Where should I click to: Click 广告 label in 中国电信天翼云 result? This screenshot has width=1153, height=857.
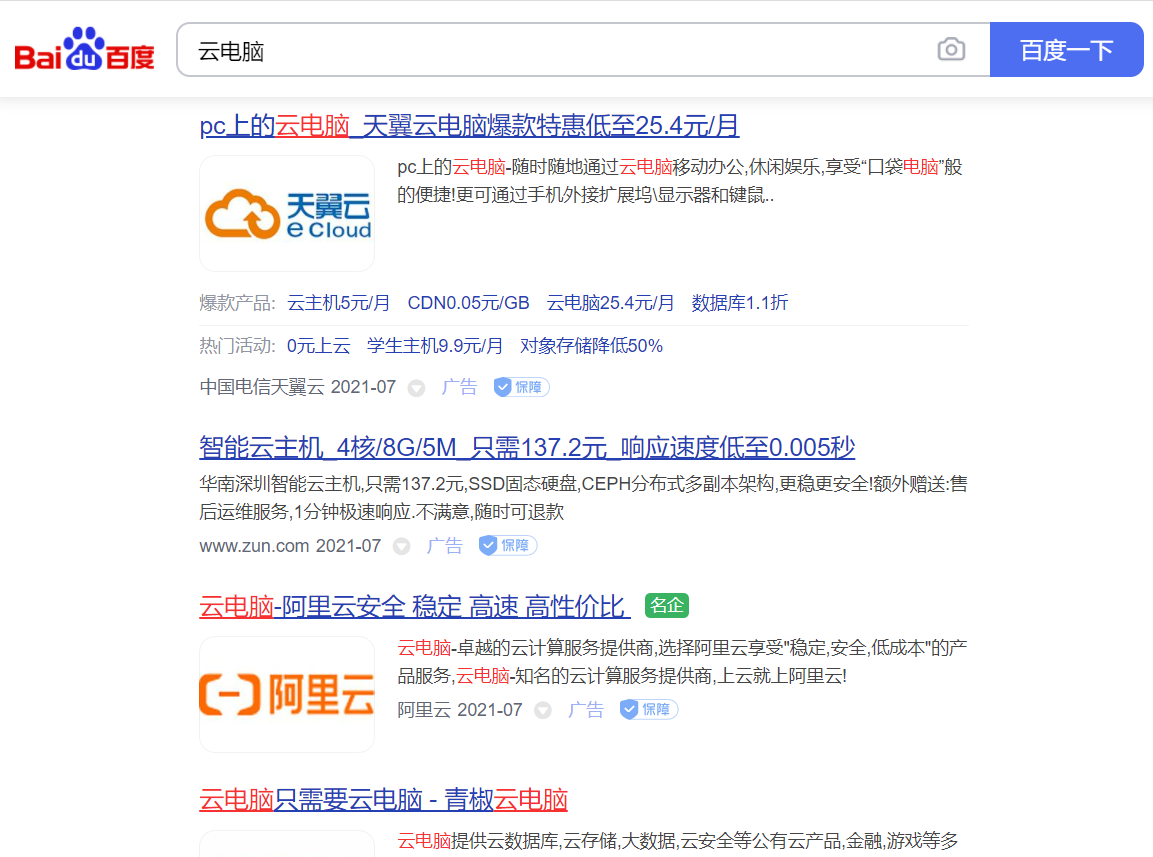(x=460, y=387)
